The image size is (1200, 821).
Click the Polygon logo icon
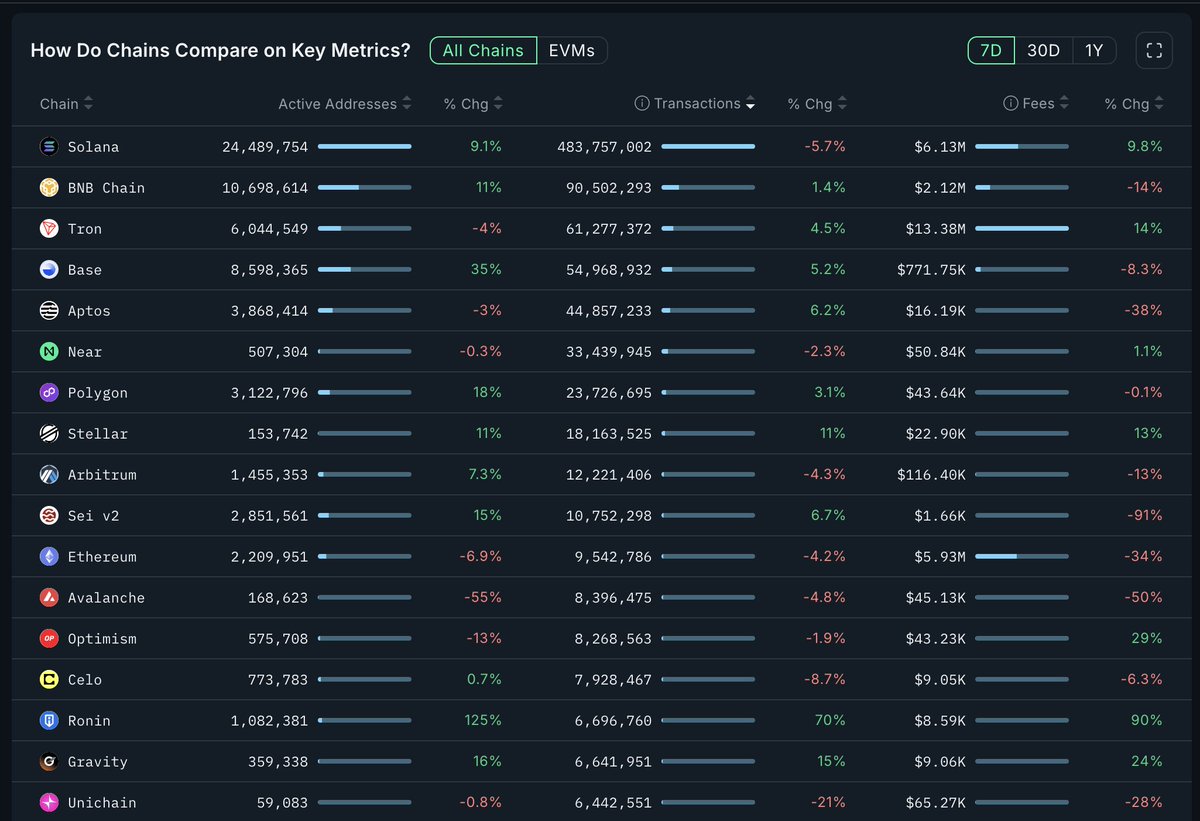49,392
